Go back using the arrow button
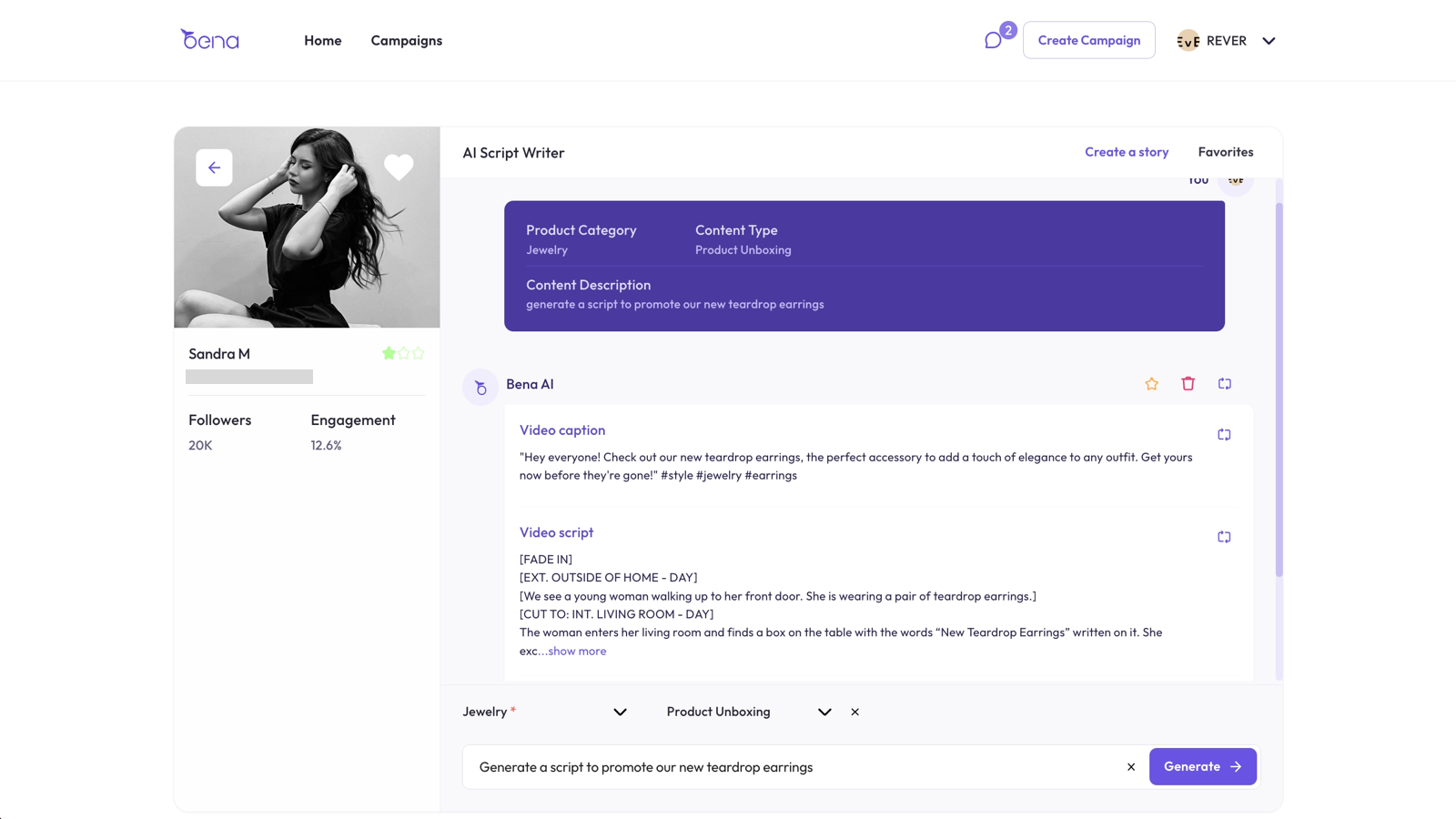 point(214,167)
